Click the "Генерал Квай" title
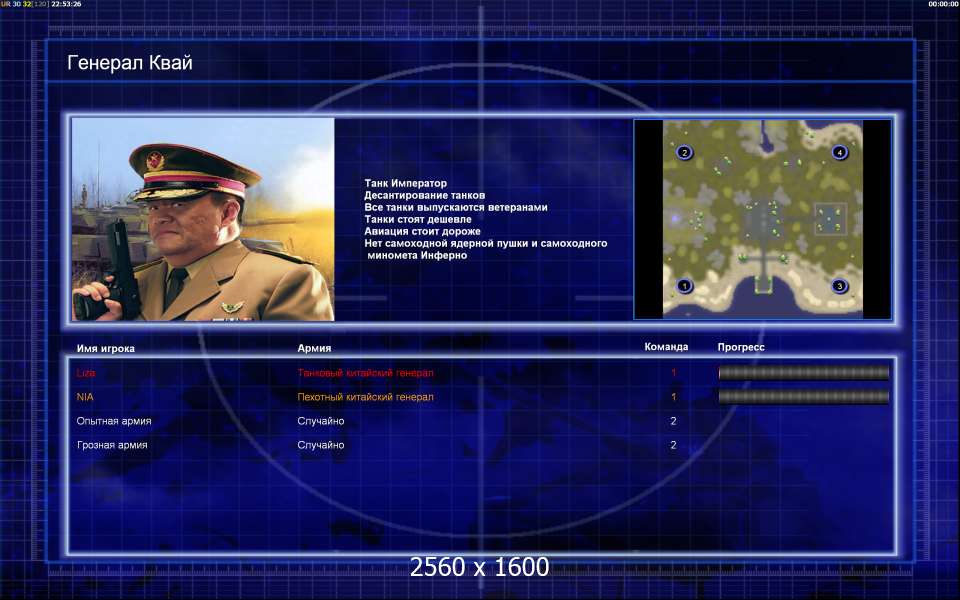Image resolution: width=960 pixels, height=600 pixels. [130, 62]
